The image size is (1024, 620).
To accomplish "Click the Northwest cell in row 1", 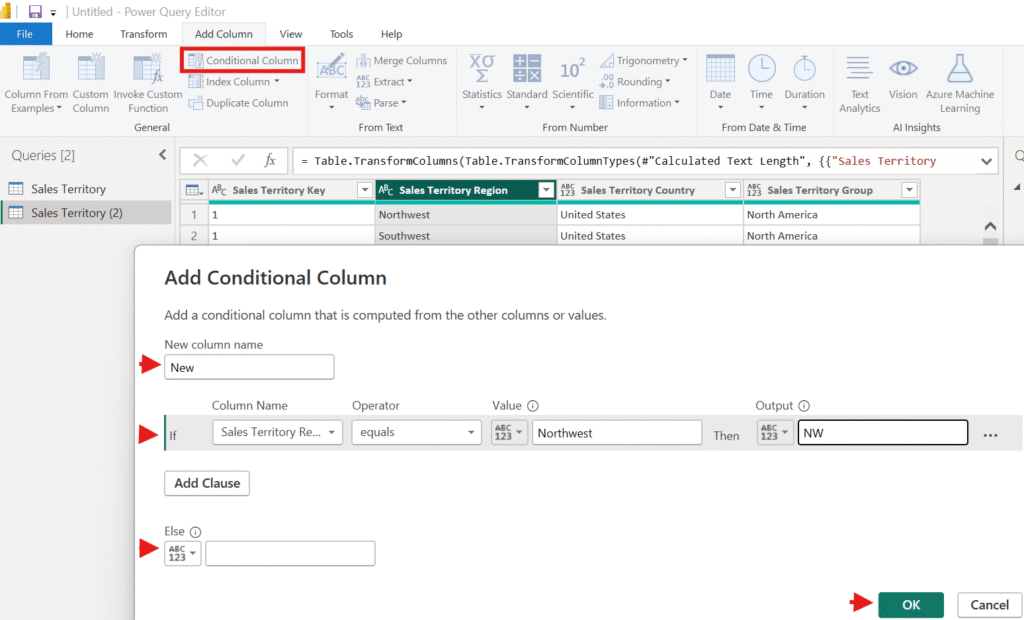I will tap(466, 215).
